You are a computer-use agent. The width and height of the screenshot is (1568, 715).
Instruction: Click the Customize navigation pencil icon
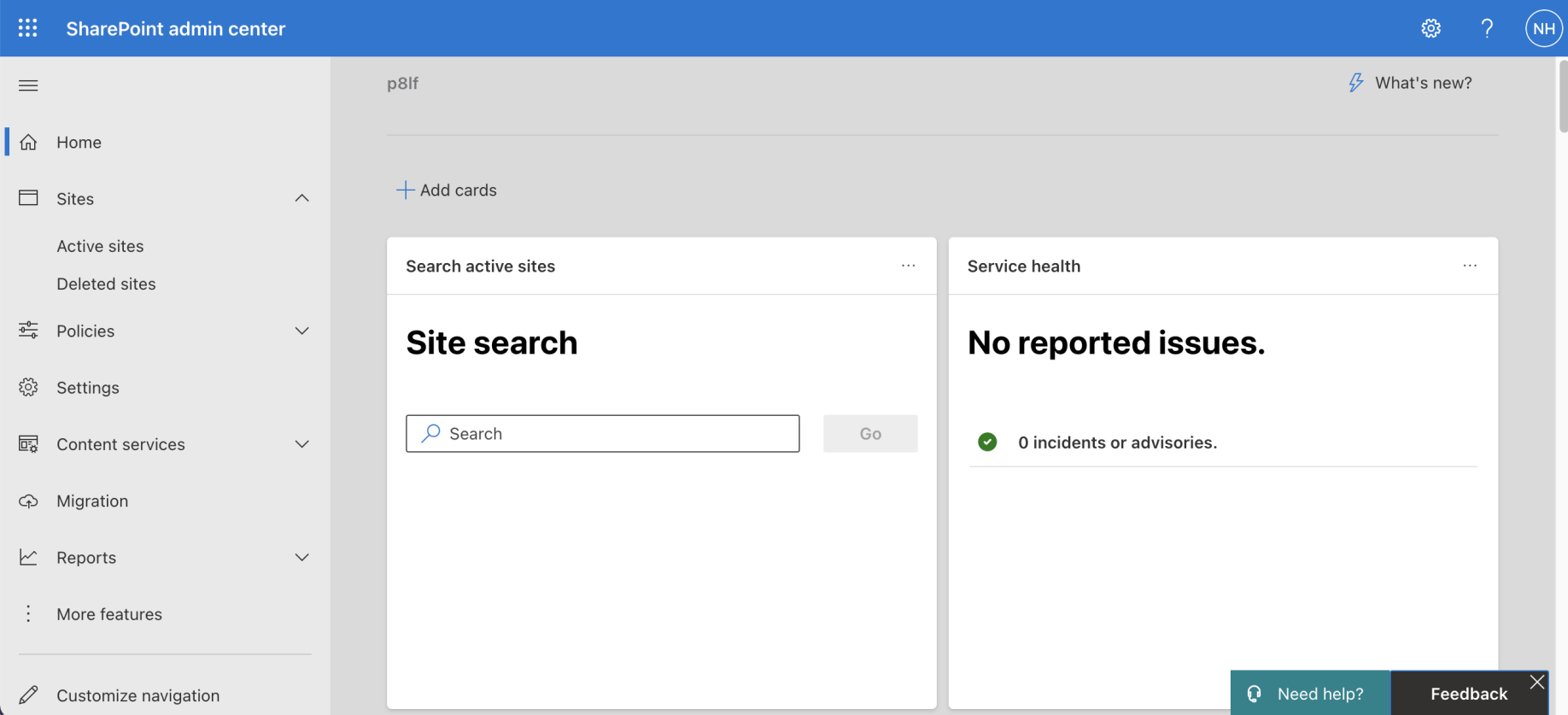coord(28,695)
